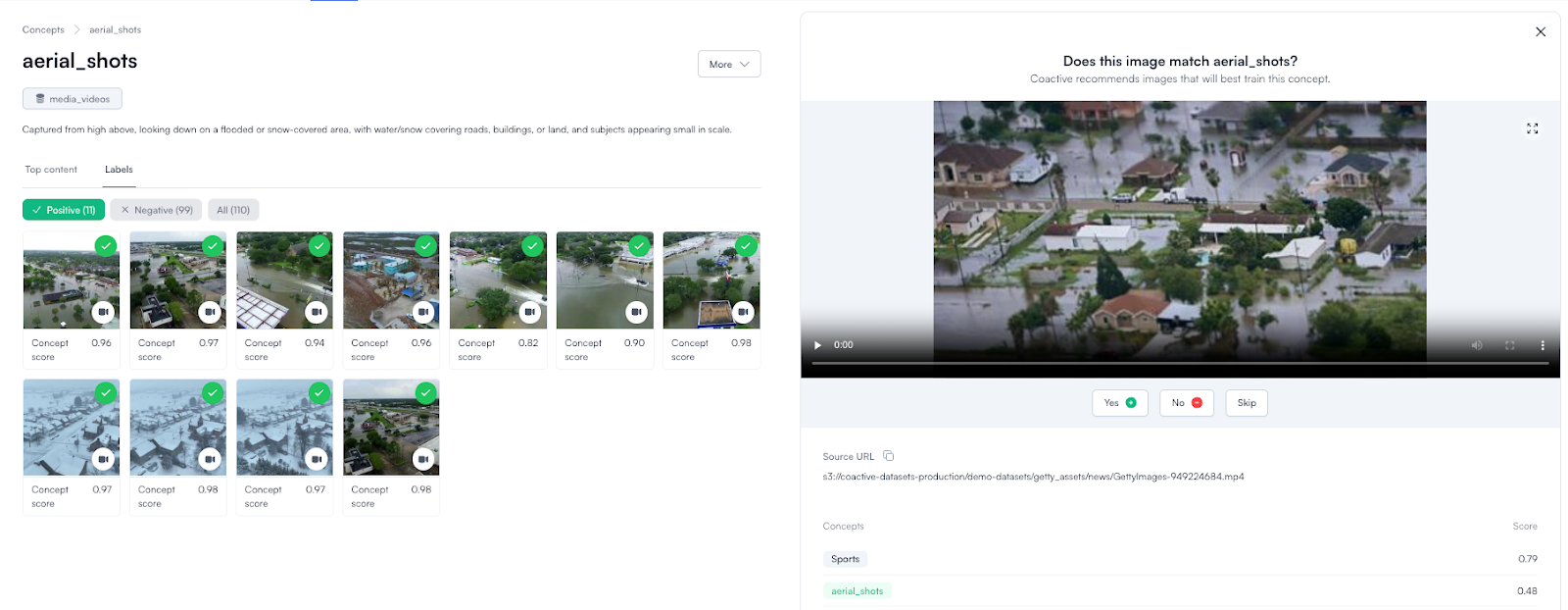Show All (110) labels

pyautogui.click(x=233, y=210)
